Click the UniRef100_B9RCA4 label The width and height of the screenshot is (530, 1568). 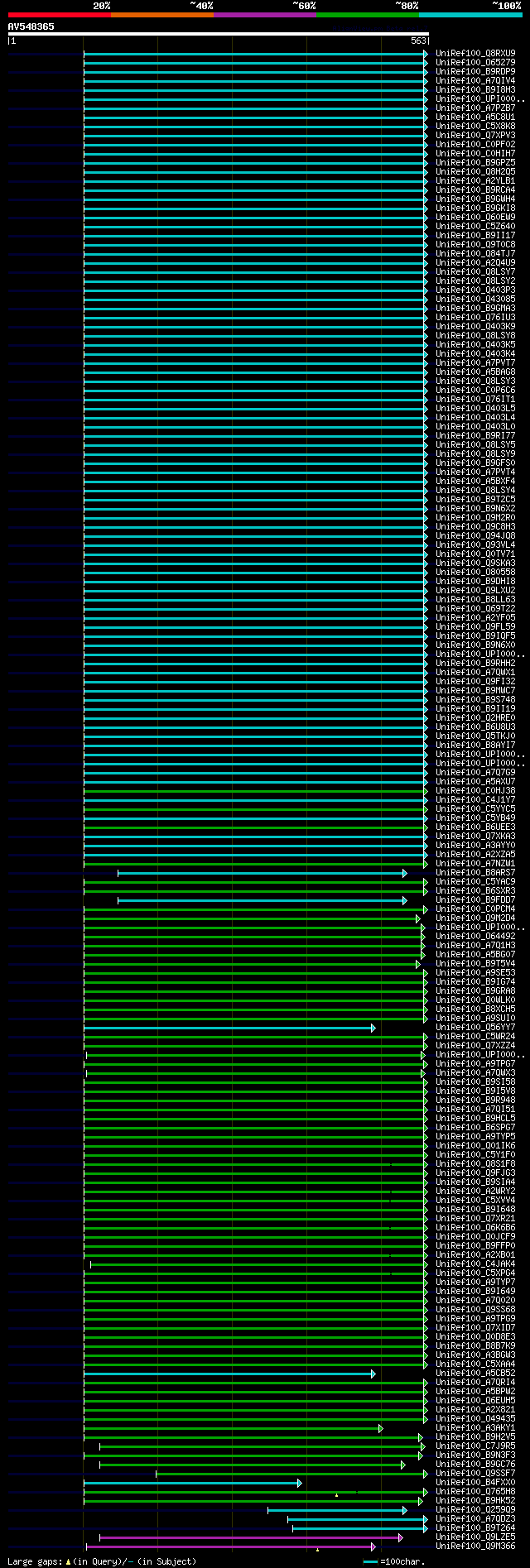coord(475,189)
